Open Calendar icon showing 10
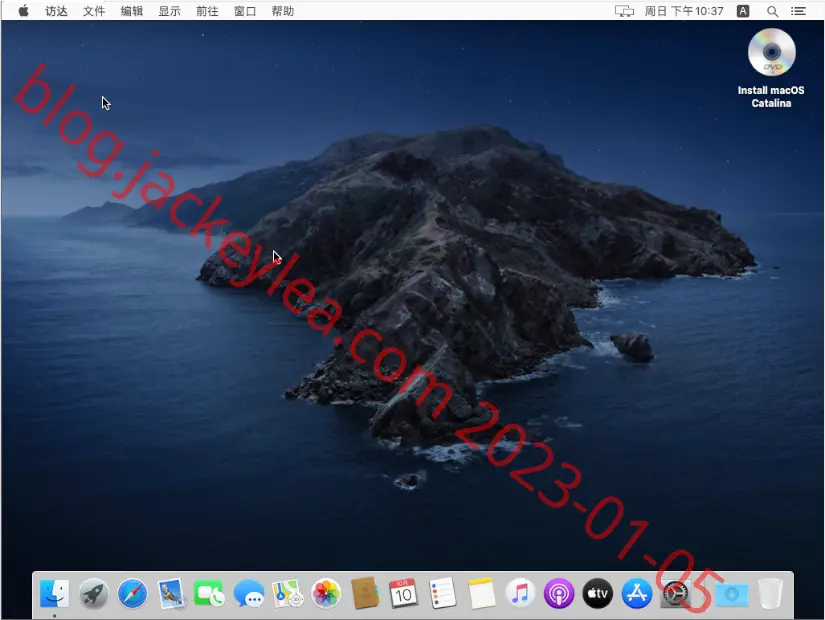 [404, 594]
